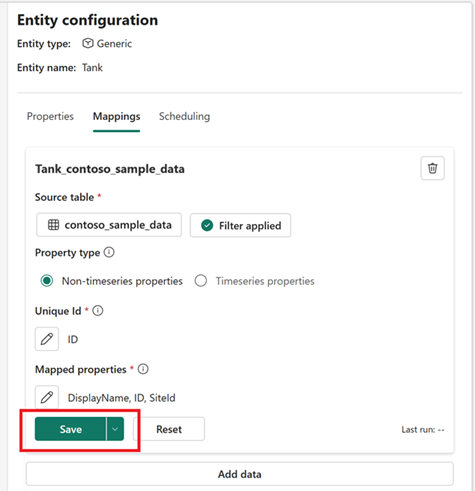The width and height of the screenshot is (475, 491).
Task: Edit the Unique Id with pencil icon
Action: click(x=47, y=339)
